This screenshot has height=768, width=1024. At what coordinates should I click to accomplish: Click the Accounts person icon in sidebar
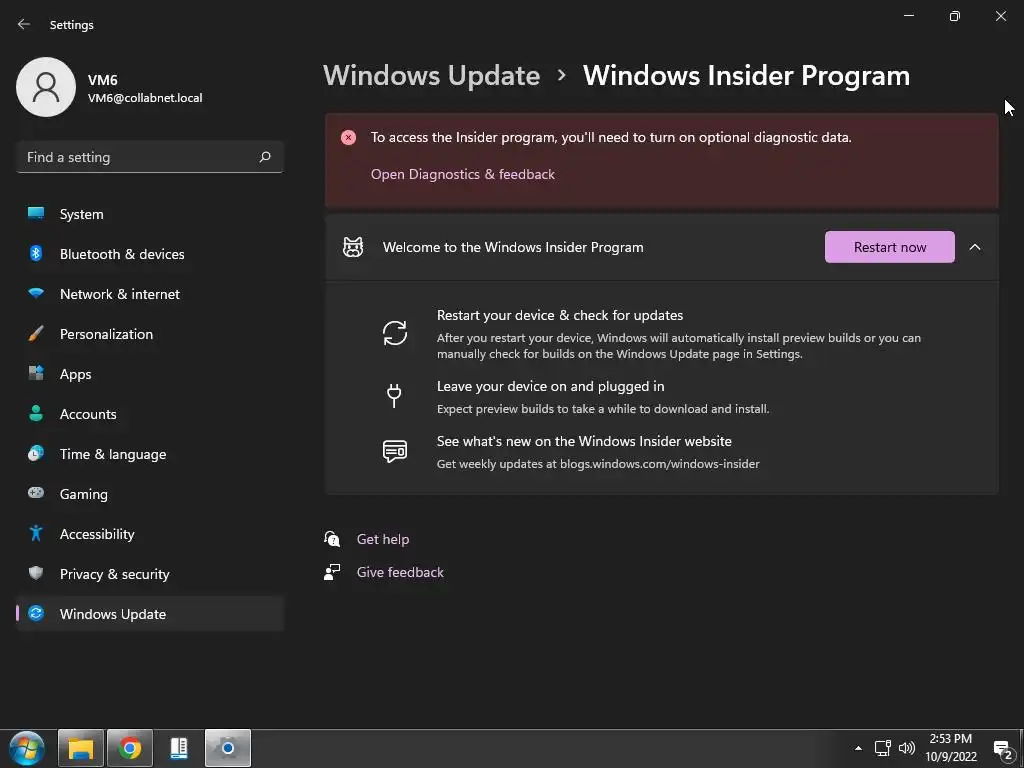coord(36,413)
